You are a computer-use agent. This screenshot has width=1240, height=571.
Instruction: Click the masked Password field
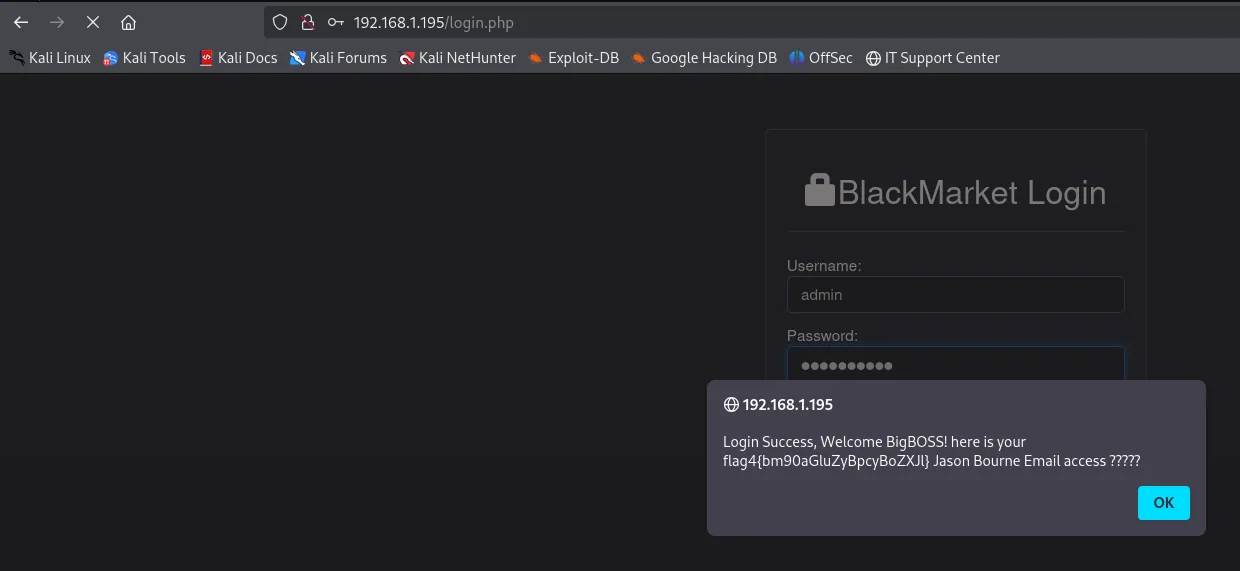pyautogui.click(x=955, y=365)
